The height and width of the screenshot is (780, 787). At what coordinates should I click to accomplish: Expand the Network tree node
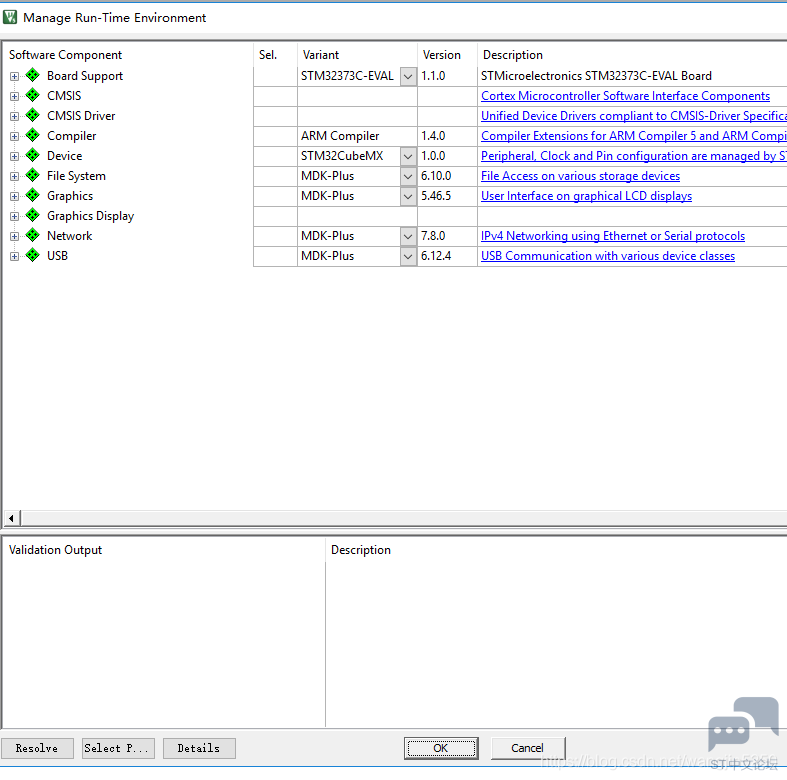[15, 236]
